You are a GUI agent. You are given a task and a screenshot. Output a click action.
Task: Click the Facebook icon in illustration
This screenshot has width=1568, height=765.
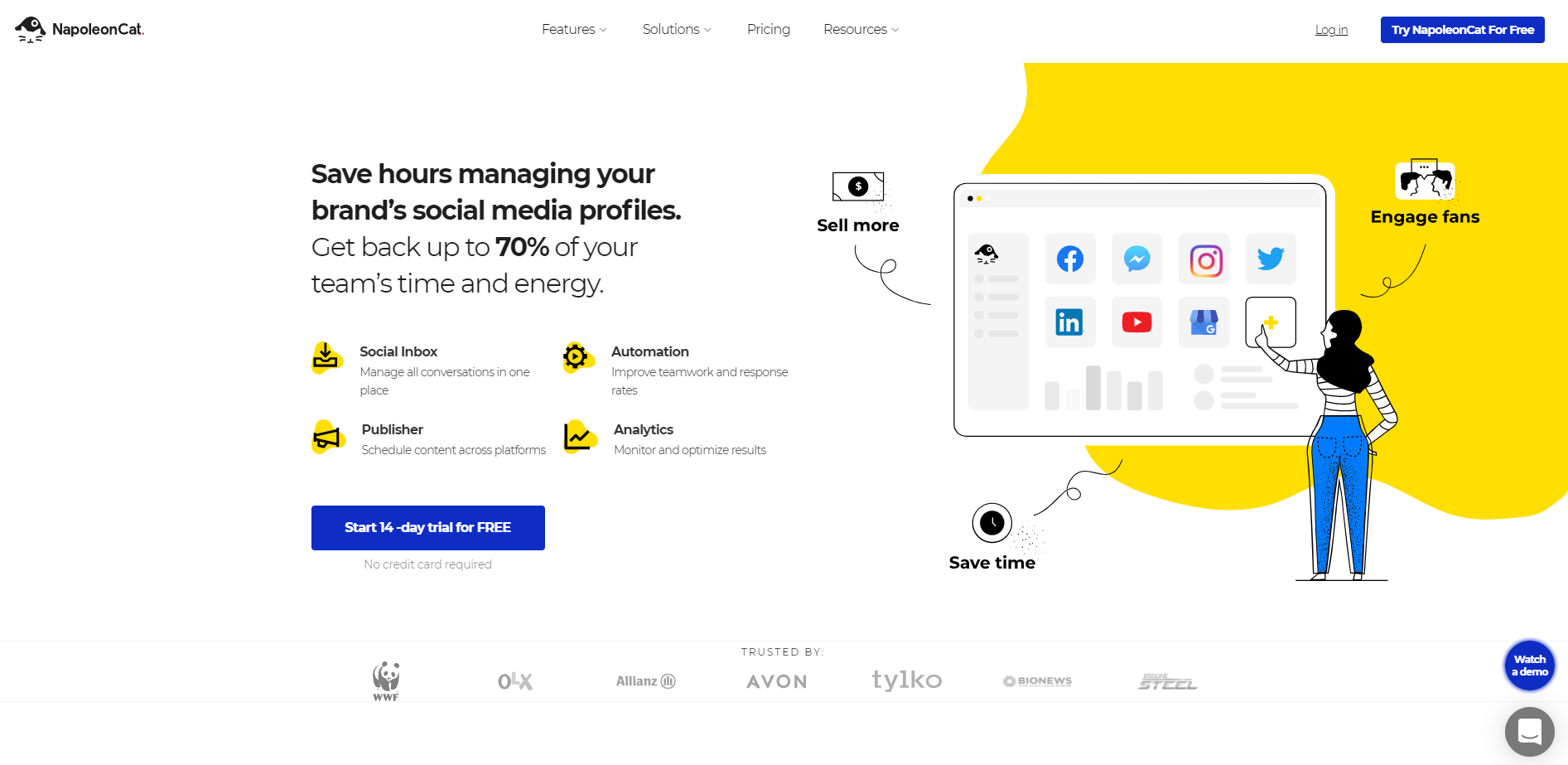1070,259
